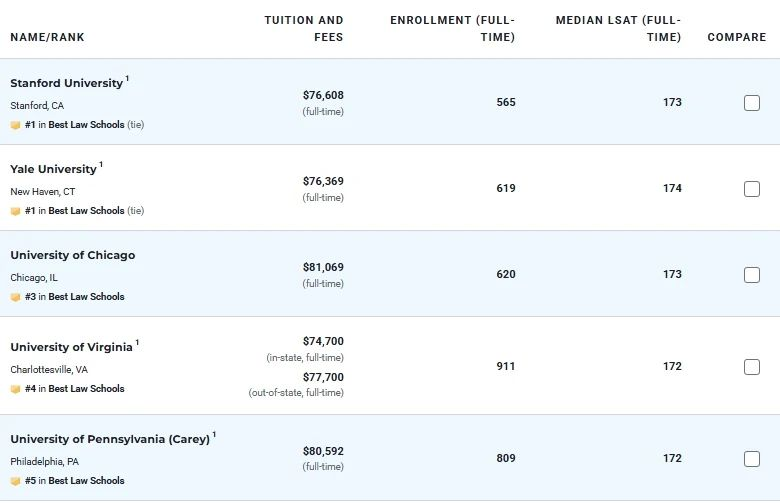Screen dimensions: 780x503
Task: Click University of Virginia's ranking badge icon
Action: pos(15,389)
